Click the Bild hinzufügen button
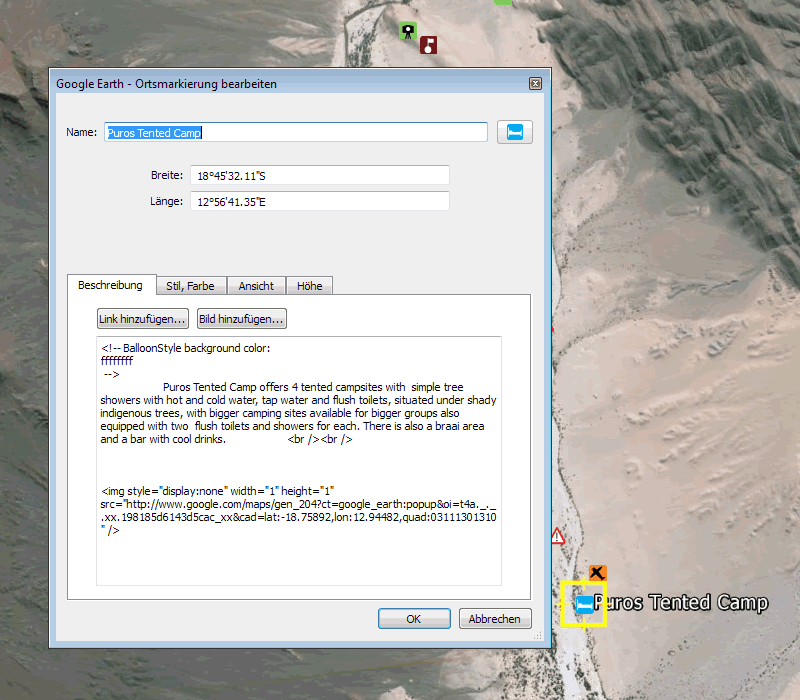Image resolution: width=800 pixels, height=700 pixels. (242, 319)
